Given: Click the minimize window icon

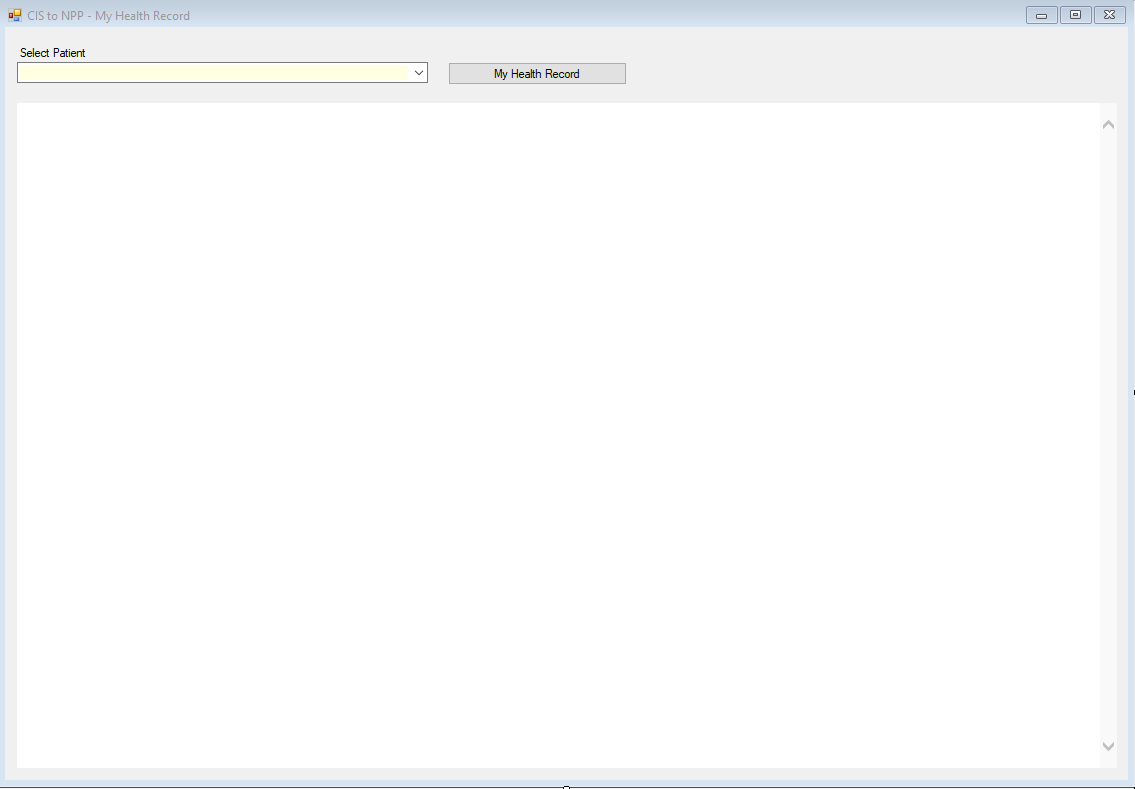Looking at the screenshot, I should coord(1040,14).
